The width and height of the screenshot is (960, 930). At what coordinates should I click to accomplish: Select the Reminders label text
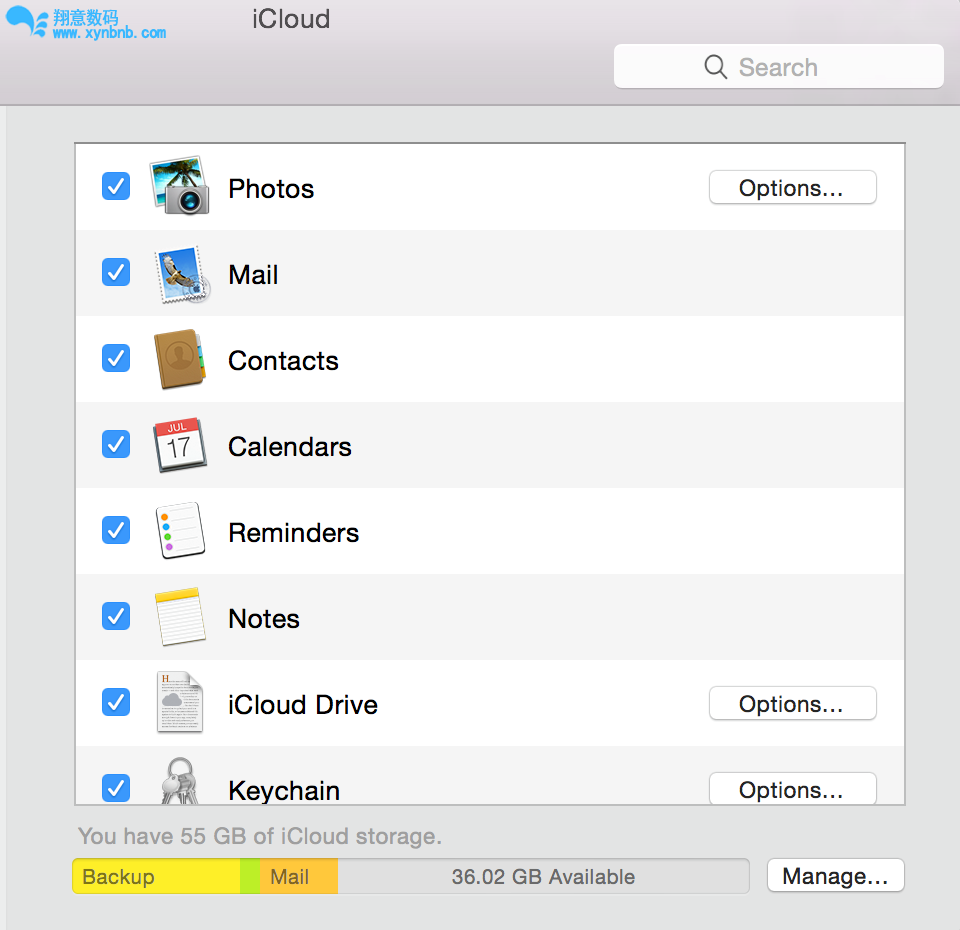tap(294, 533)
